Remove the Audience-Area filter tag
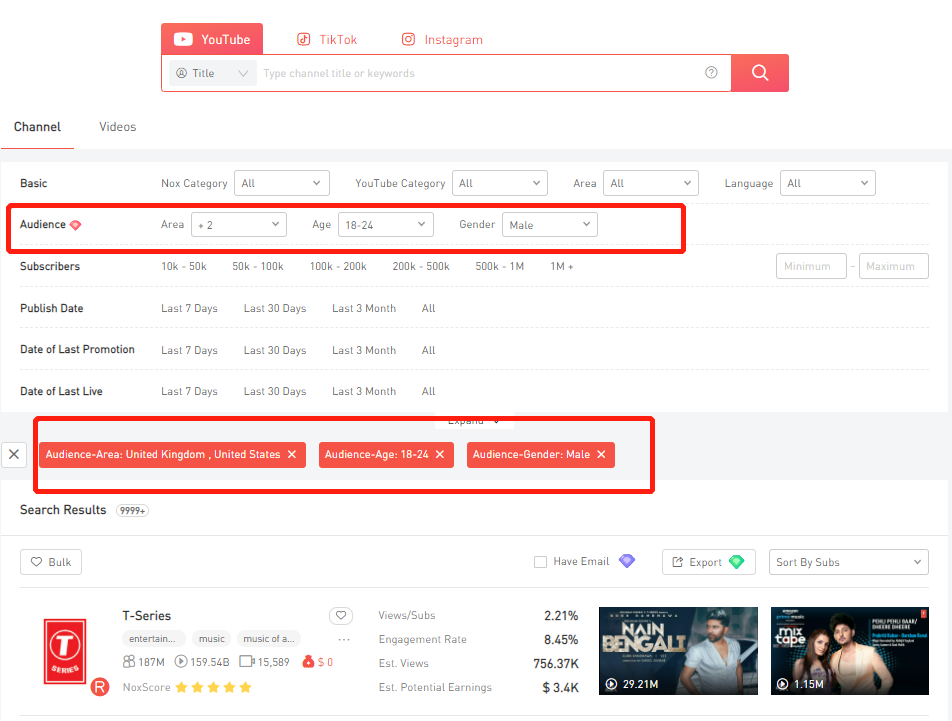Image resolution: width=952 pixels, height=721 pixels. pos(292,454)
